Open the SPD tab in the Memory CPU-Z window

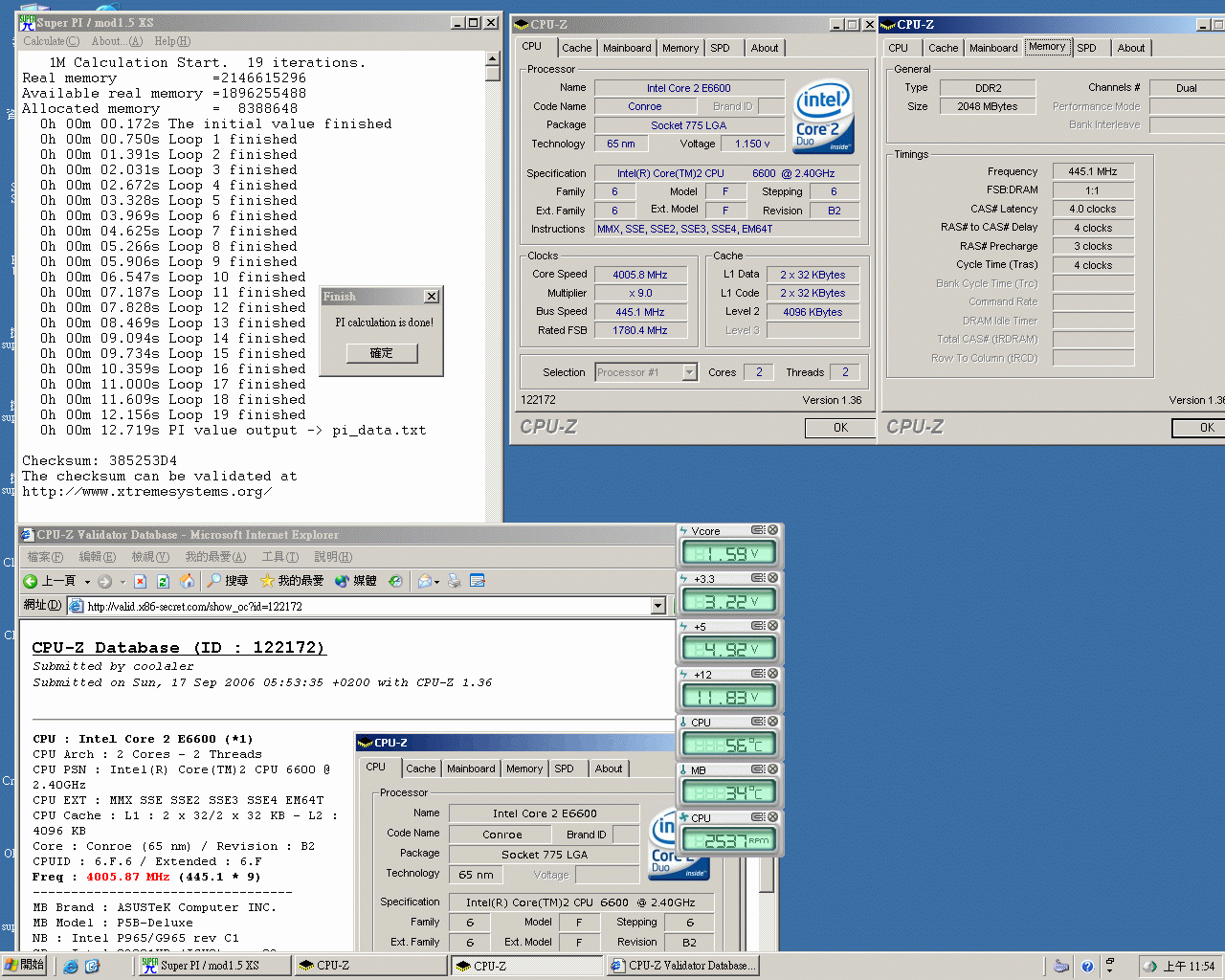1086,48
